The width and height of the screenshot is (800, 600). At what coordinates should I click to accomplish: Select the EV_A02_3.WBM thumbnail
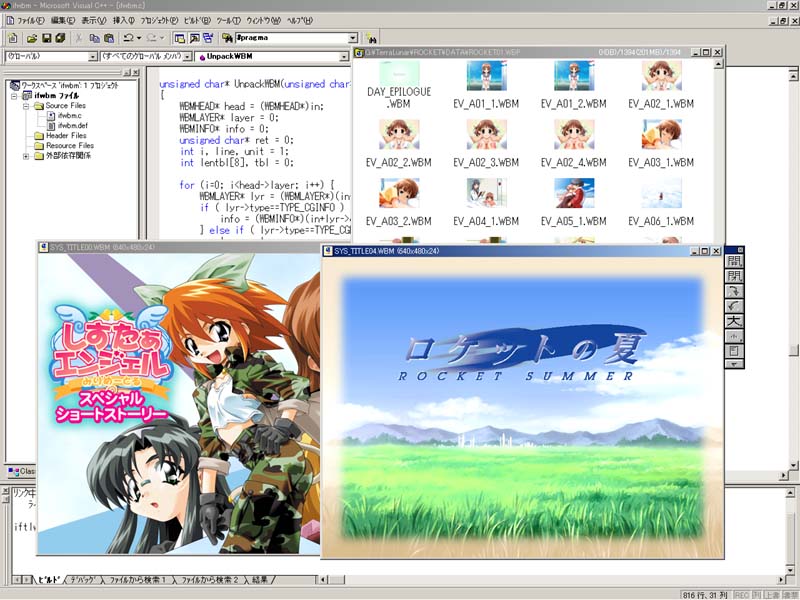(486, 143)
